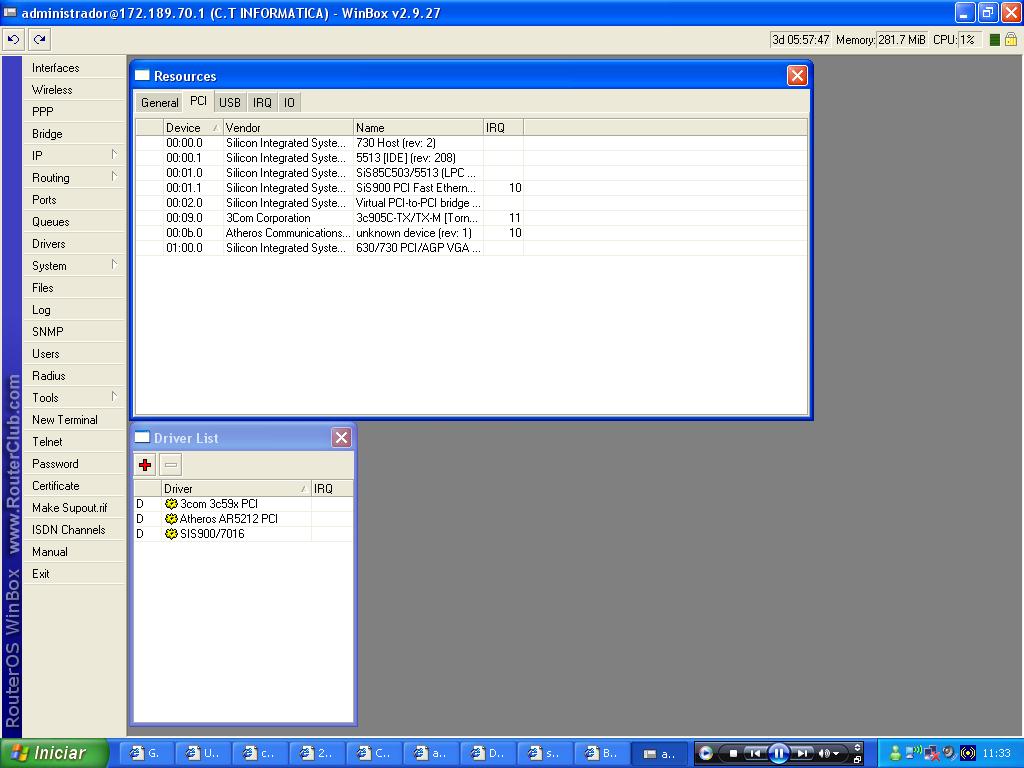Open the Files menu
The height and width of the screenshot is (768, 1024).
74,288
